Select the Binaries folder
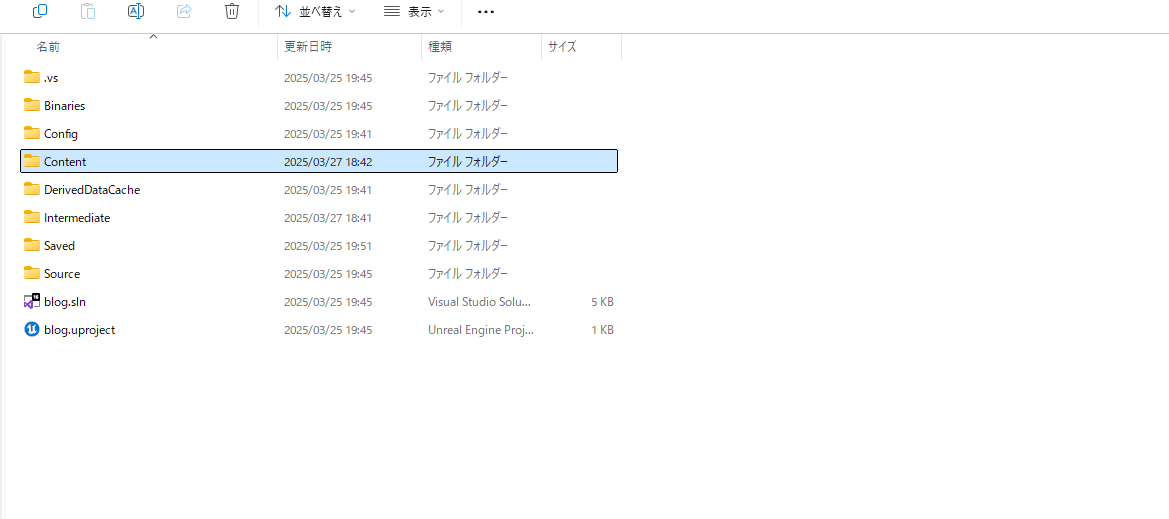This screenshot has width=1169, height=519. coord(64,105)
